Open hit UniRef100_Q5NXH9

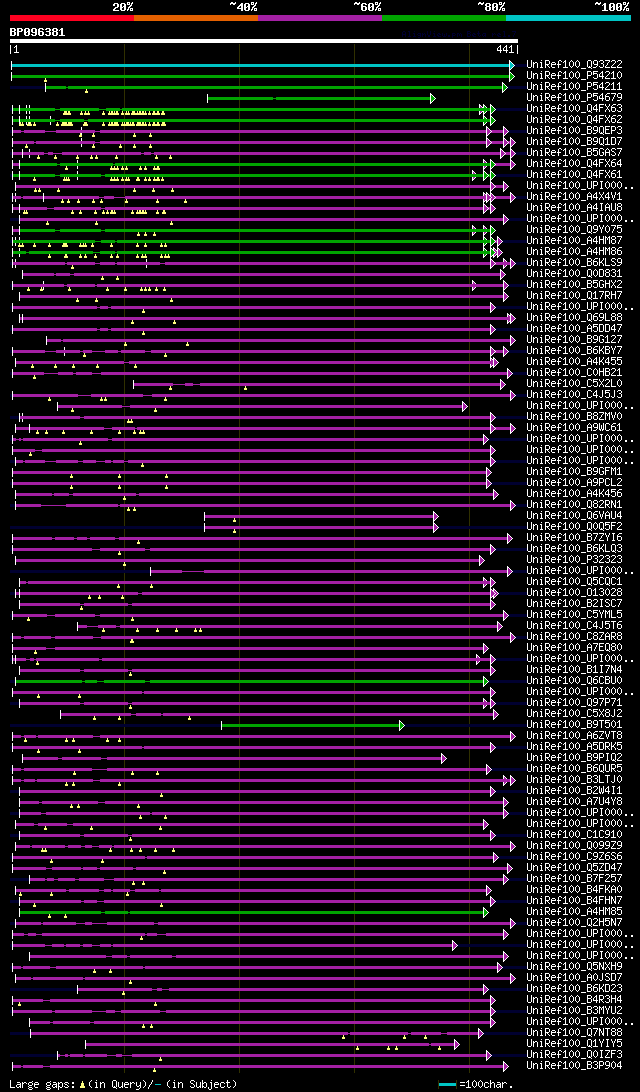tap(575, 967)
